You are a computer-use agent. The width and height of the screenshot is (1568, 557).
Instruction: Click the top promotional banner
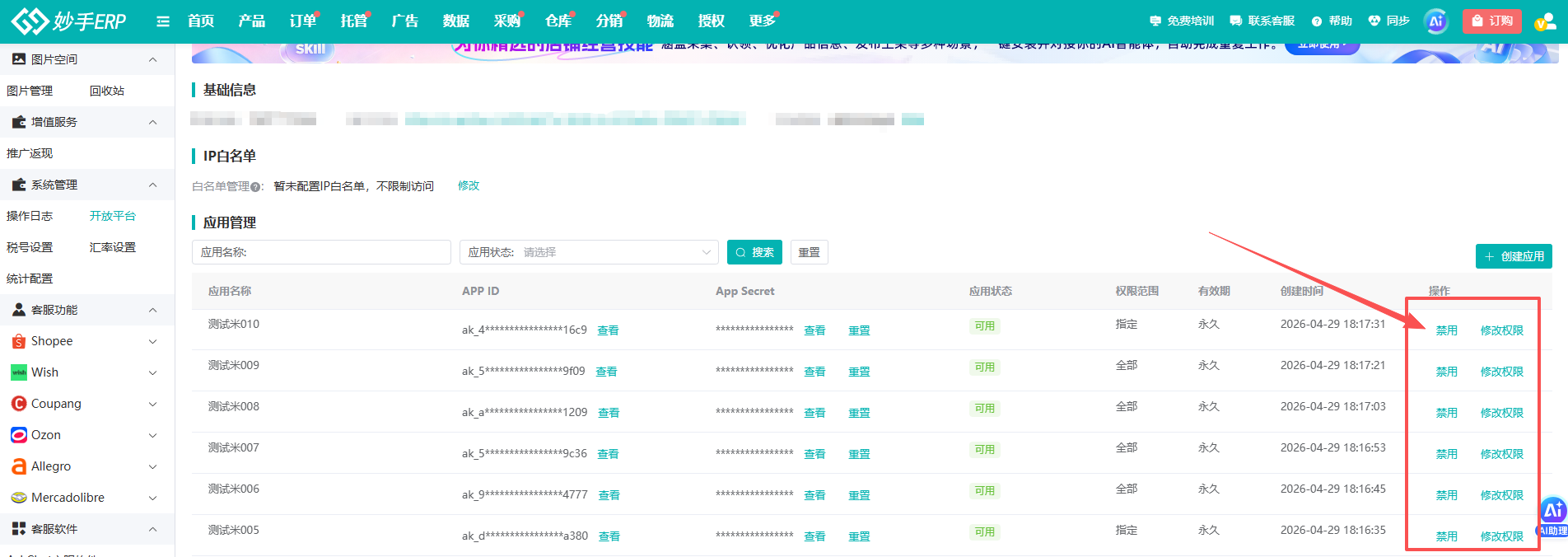875,53
